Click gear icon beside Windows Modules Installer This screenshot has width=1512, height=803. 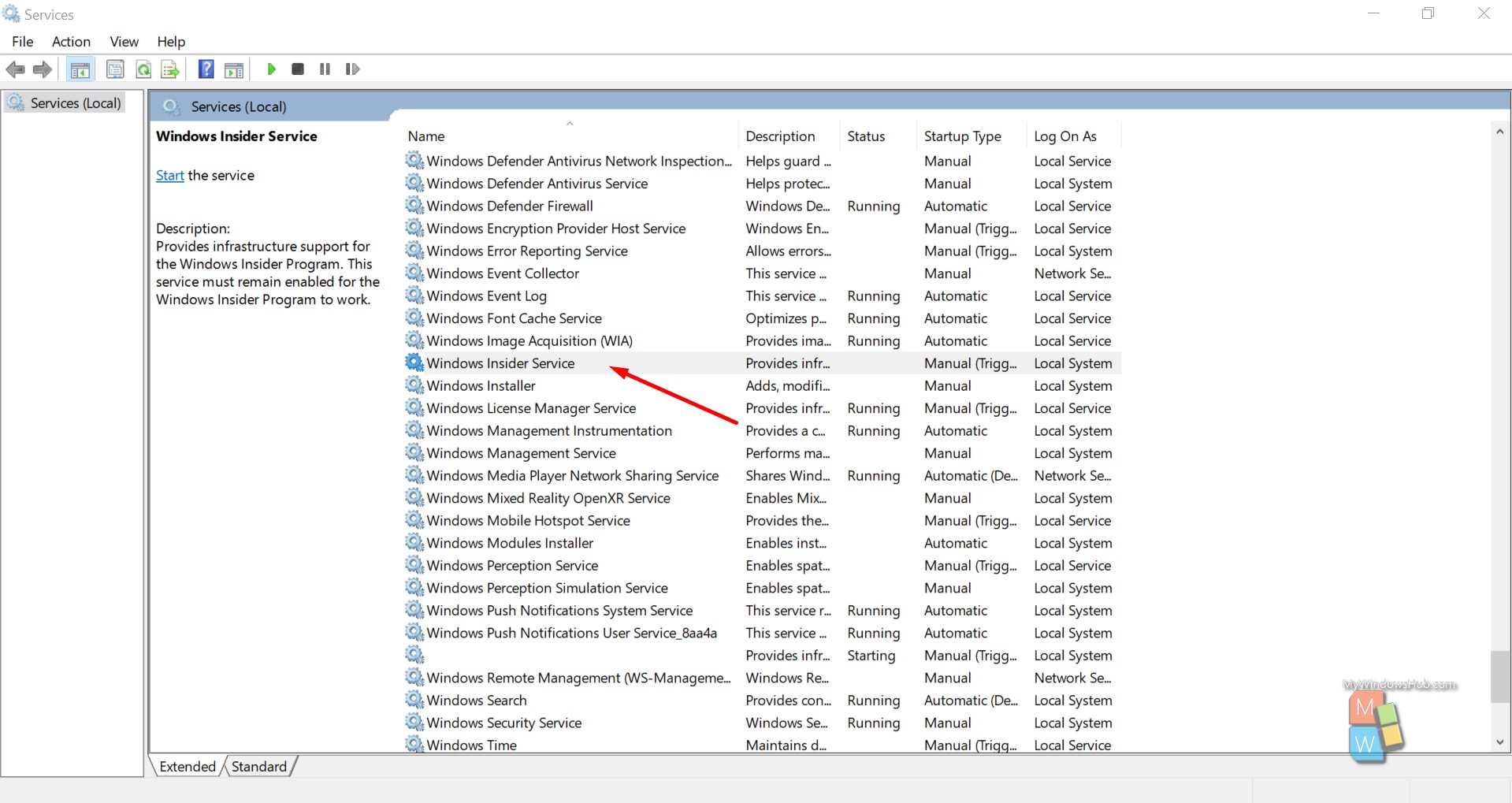click(414, 543)
